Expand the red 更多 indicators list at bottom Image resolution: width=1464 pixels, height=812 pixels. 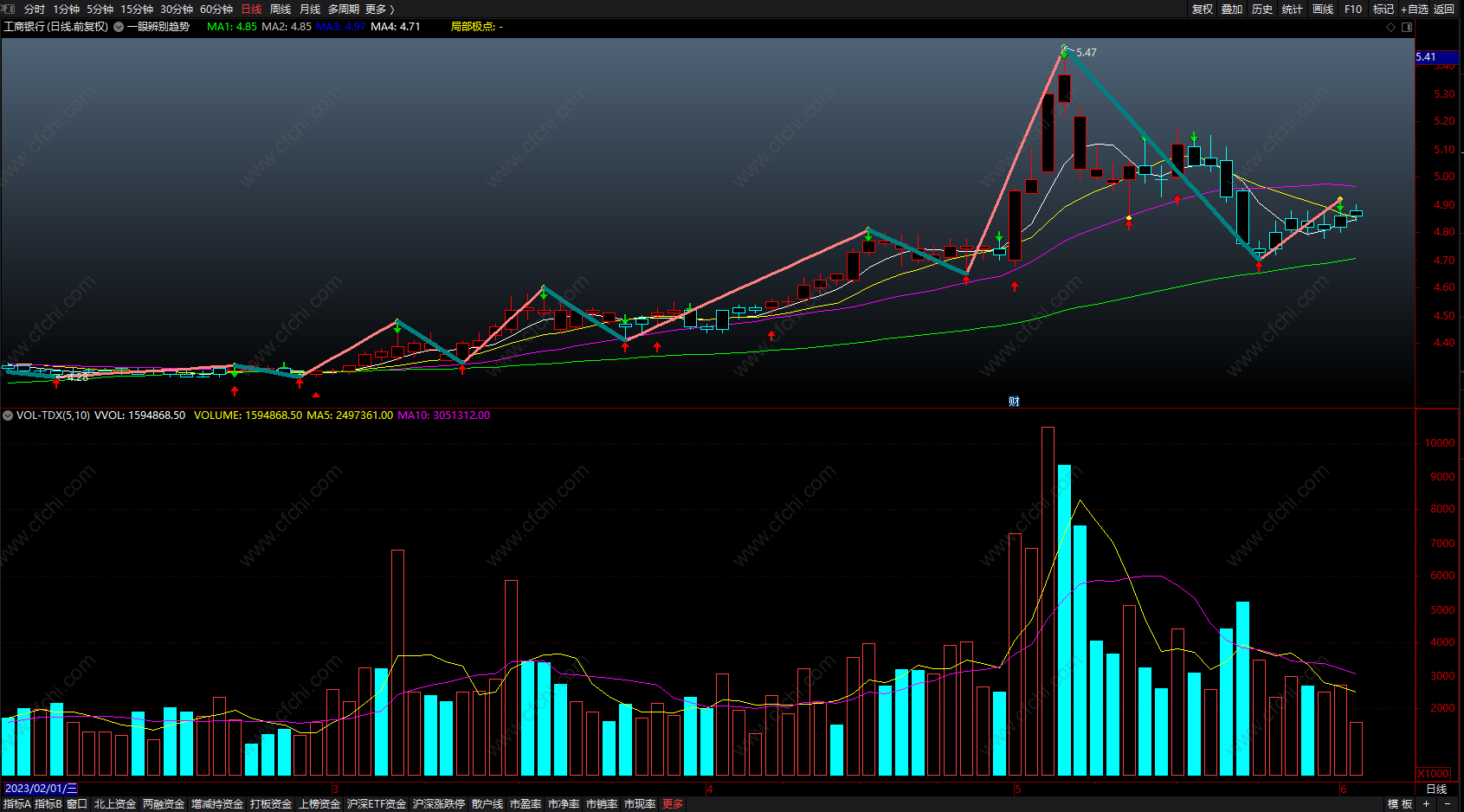tap(673, 804)
